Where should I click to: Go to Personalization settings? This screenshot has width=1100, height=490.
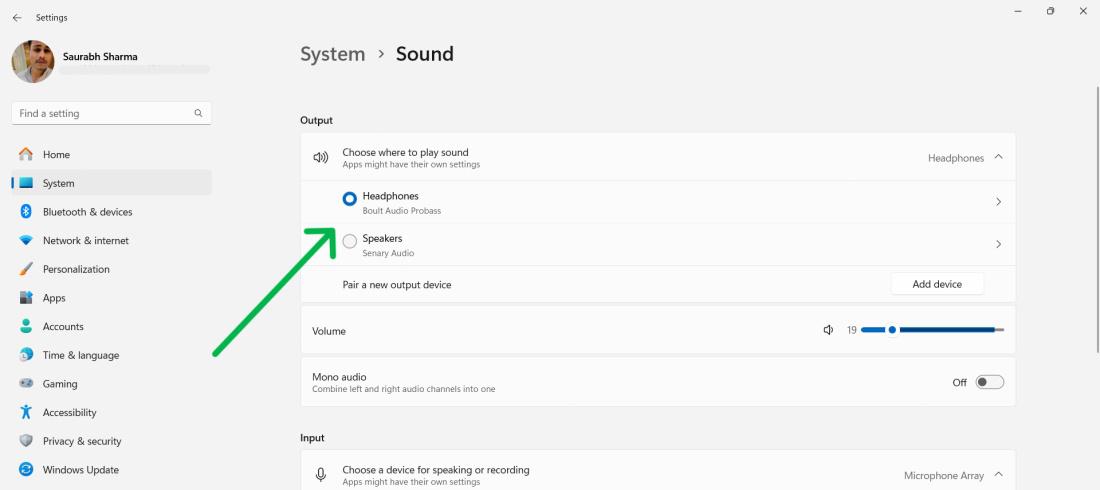click(76, 269)
